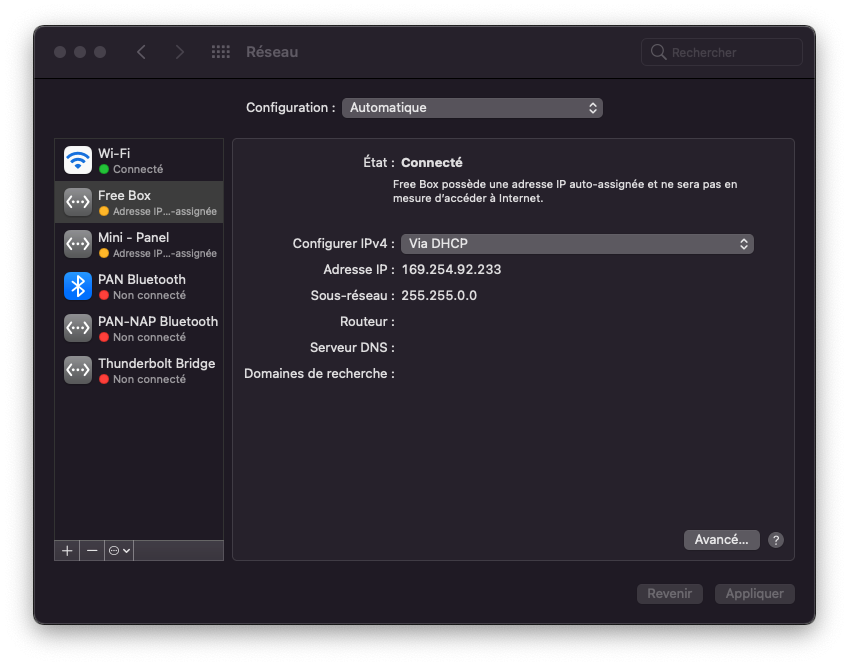Click the green Wi-Fi status dot

104,169
